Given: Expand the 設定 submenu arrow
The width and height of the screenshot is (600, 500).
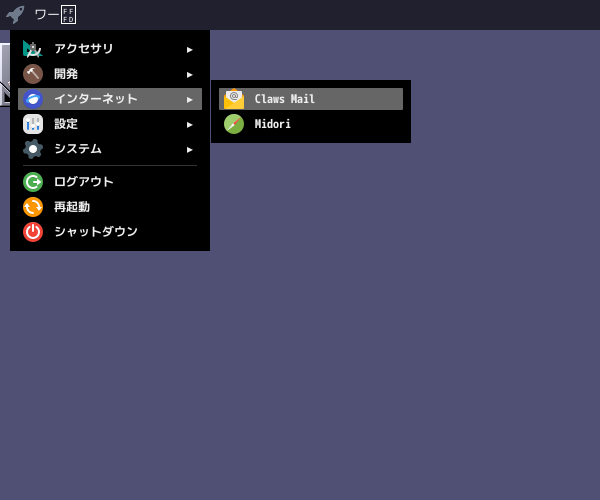Looking at the screenshot, I should coord(189,125).
